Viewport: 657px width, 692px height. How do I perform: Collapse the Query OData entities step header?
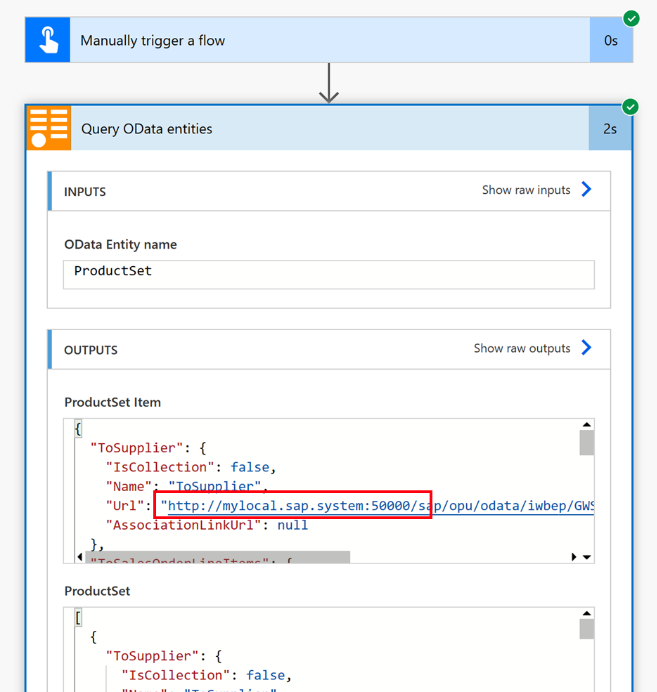(330, 129)
